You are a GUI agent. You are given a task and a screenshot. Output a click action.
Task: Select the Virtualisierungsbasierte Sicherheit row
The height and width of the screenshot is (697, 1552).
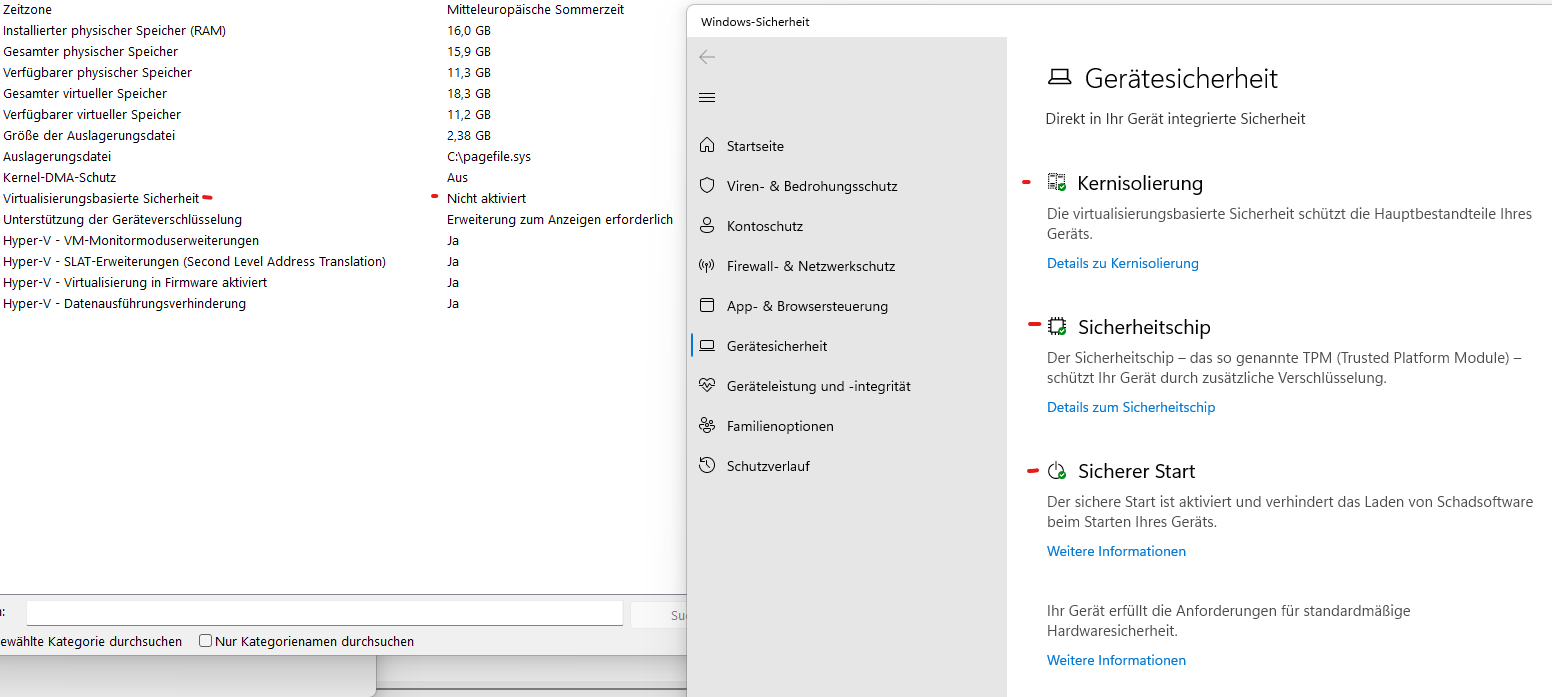[x=101, y=199]
